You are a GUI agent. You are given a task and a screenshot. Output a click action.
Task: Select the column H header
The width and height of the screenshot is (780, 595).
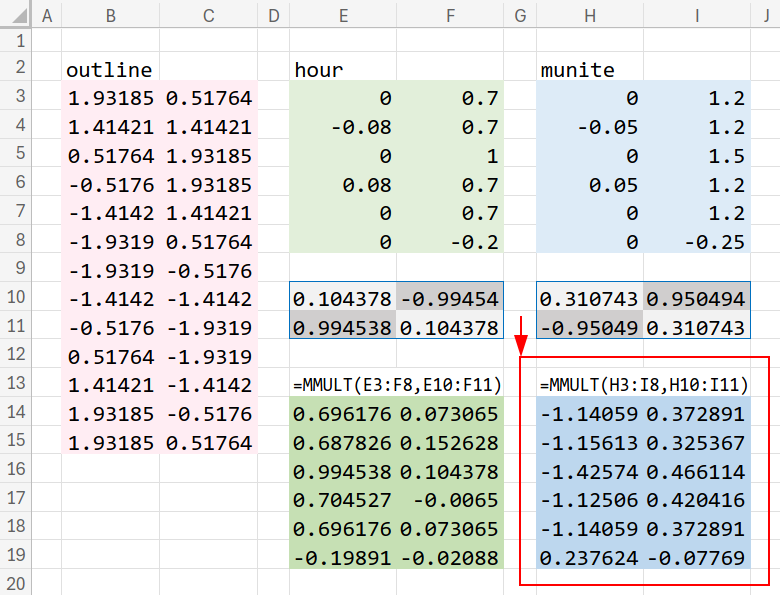pyautogui.click(x=590, y=15)
